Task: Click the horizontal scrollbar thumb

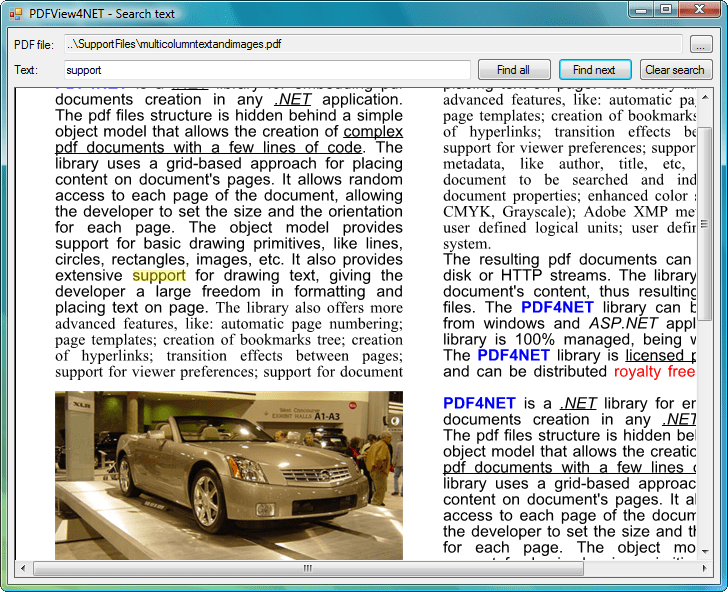Action: 308,568
